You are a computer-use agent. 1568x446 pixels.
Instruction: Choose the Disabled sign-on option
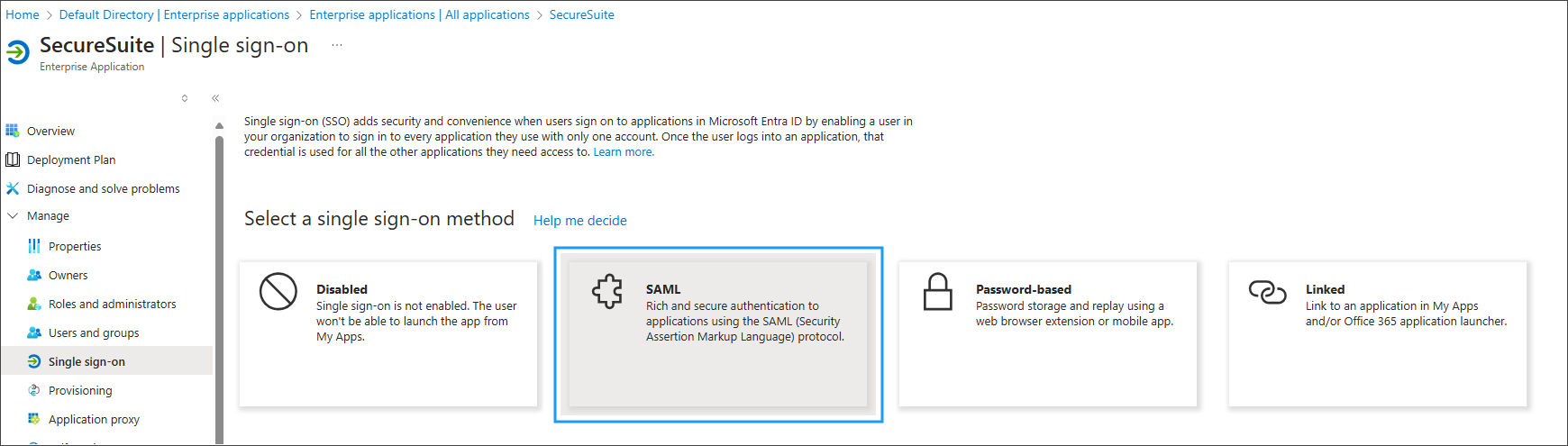[x=388, y=334]
